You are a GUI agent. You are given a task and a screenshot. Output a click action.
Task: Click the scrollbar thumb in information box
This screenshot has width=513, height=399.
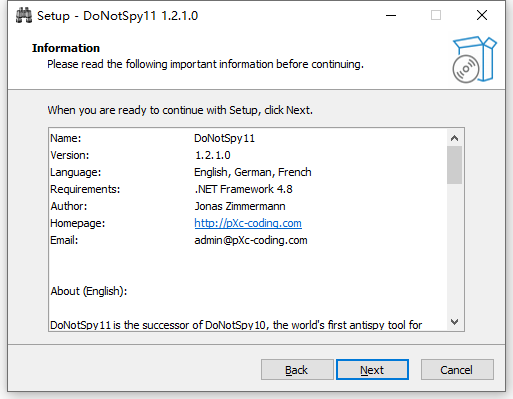point(454,165)
